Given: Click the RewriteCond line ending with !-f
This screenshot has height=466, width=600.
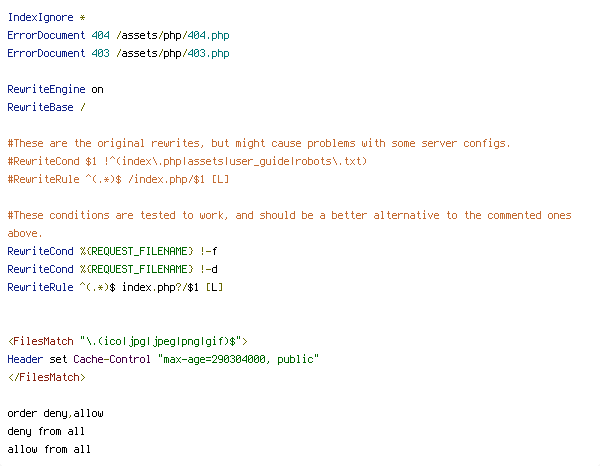Looking at the screenshot, I should tap(112, 251).
